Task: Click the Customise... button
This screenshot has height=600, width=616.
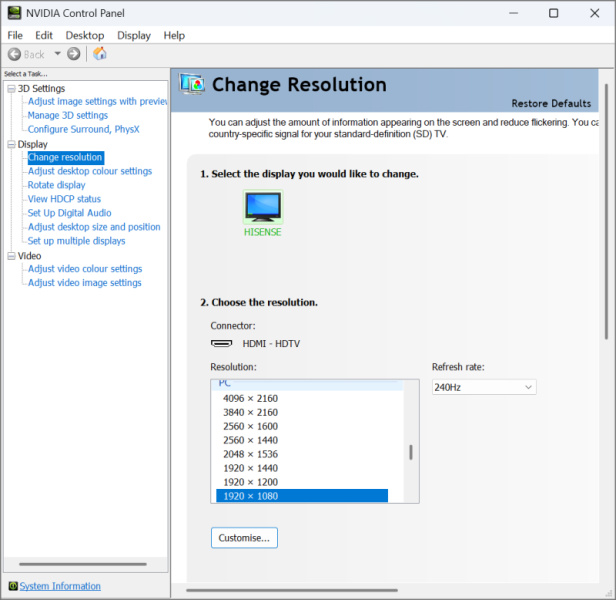Action: click(x=244, y=538)
